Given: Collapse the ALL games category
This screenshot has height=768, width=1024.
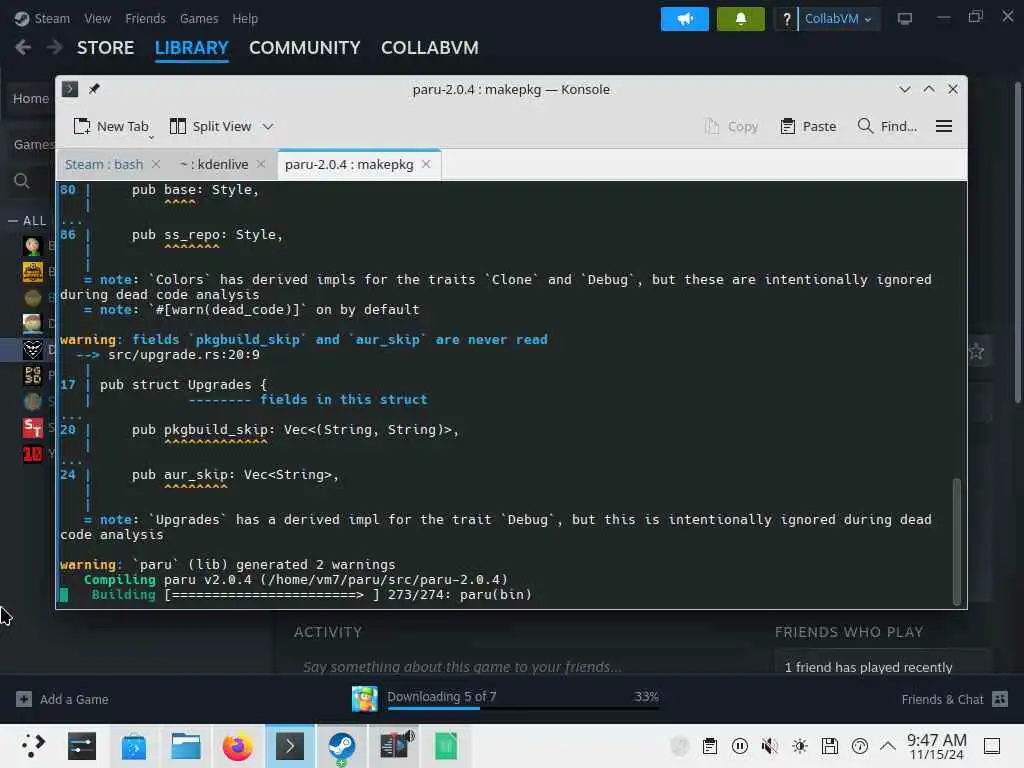Looking at the screenshot, I should click(x=12, y=221).
